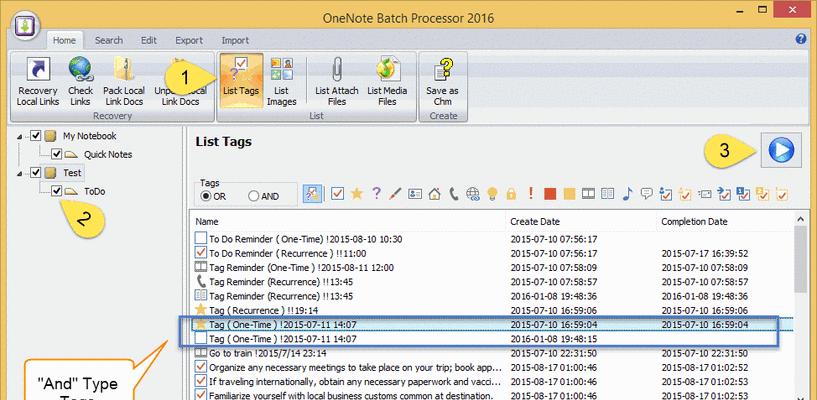Image resolution: width=817 pixels, height=400 pixels.
Task: Select row 'Tag ( Recurrence ) !!19:14'
Action: (x=492, y=310)
